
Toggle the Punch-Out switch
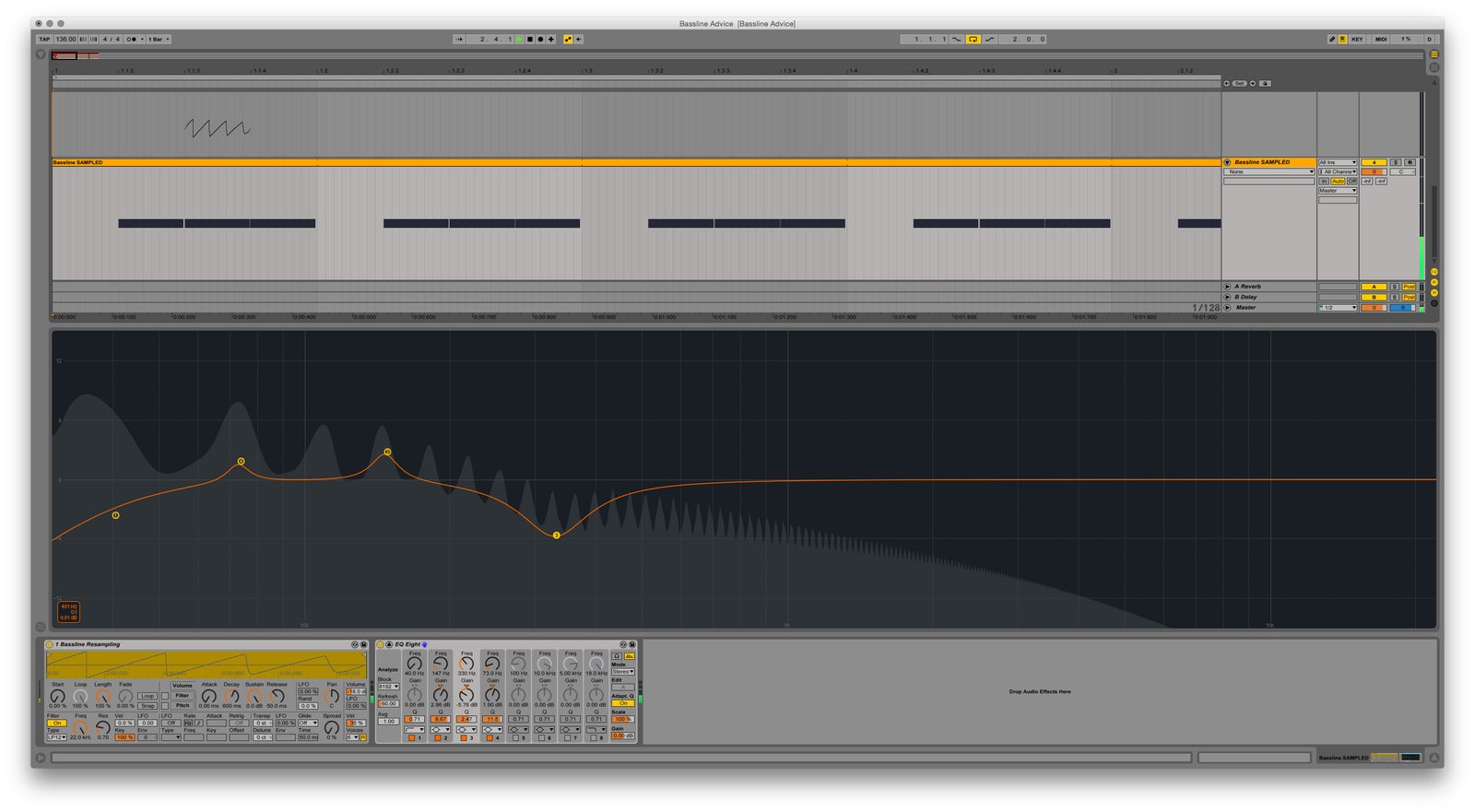pos(989,39)
